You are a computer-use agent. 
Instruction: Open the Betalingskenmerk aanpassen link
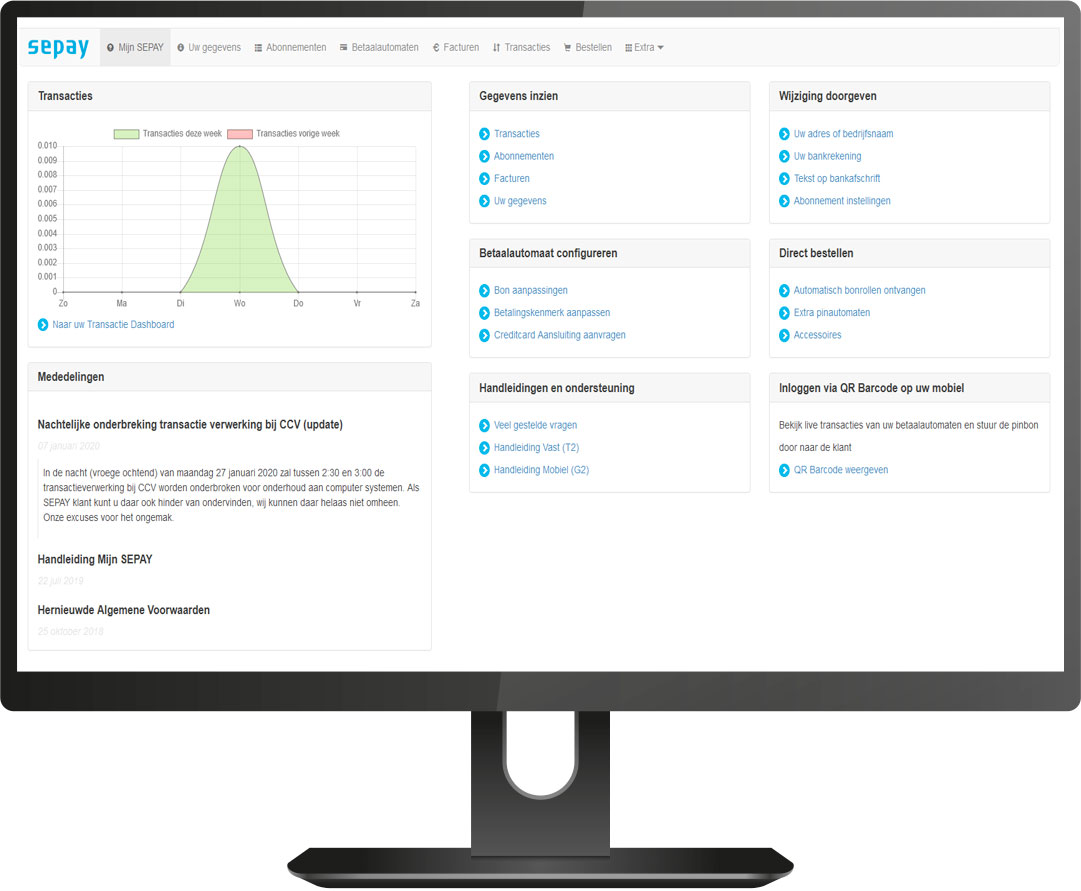pyautogui.click(x=552, y=312)
